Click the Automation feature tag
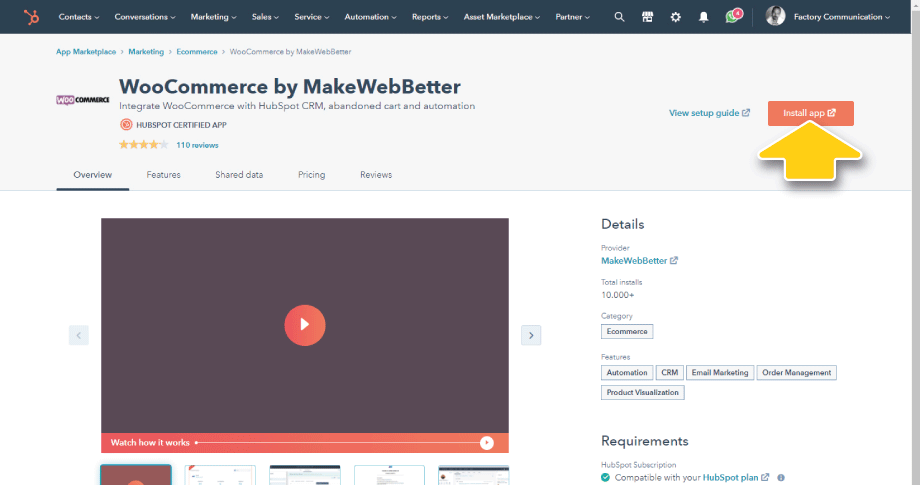The height and width of the screenshot is (485, 920). (x=627, y=372)
